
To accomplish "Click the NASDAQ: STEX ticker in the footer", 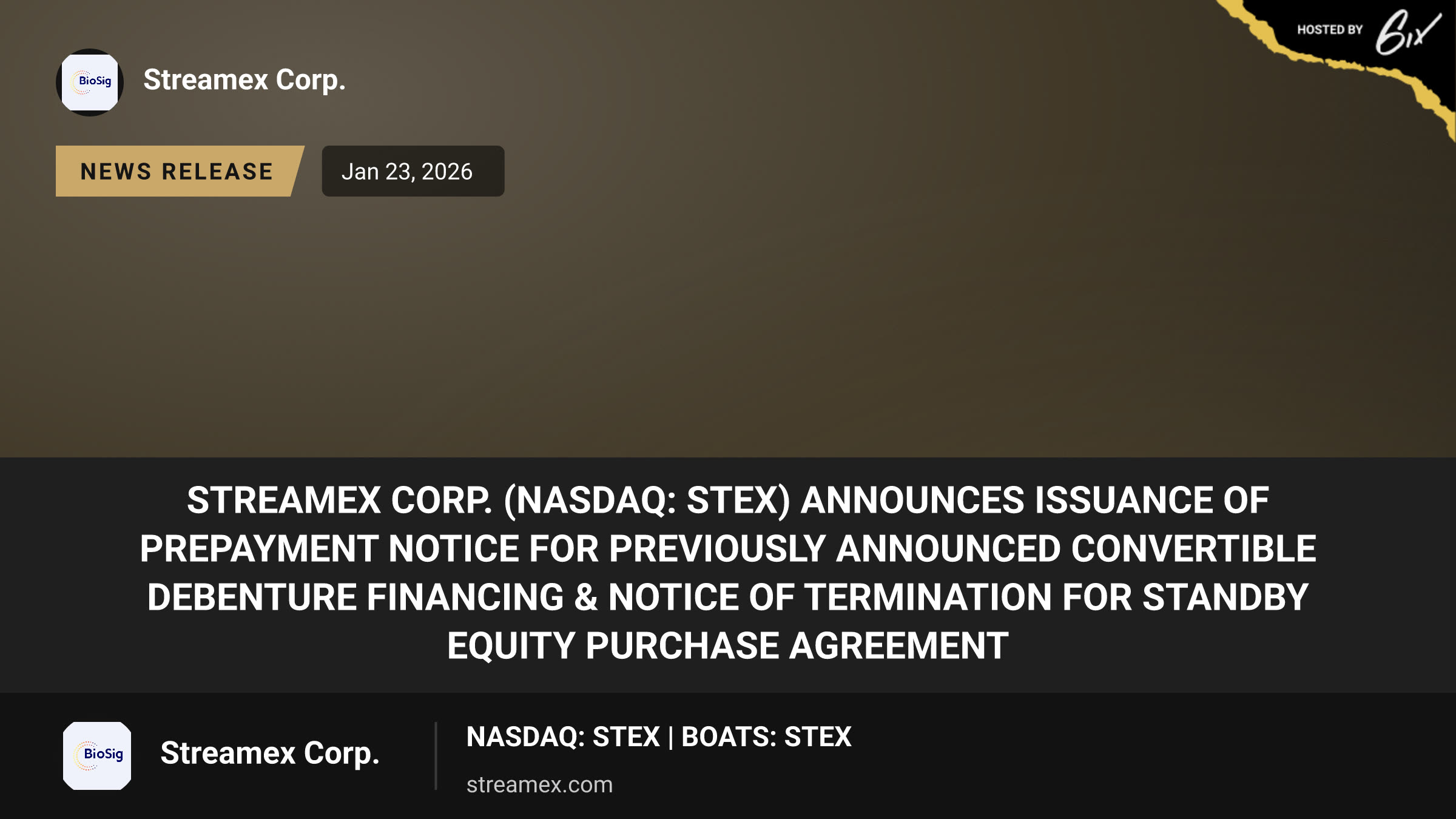I will click(563, 737).
